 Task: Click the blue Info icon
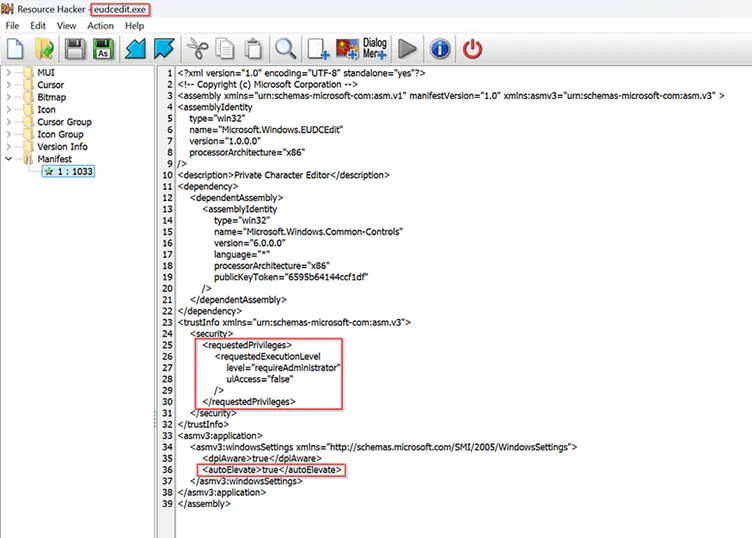[x=439, y=48]
